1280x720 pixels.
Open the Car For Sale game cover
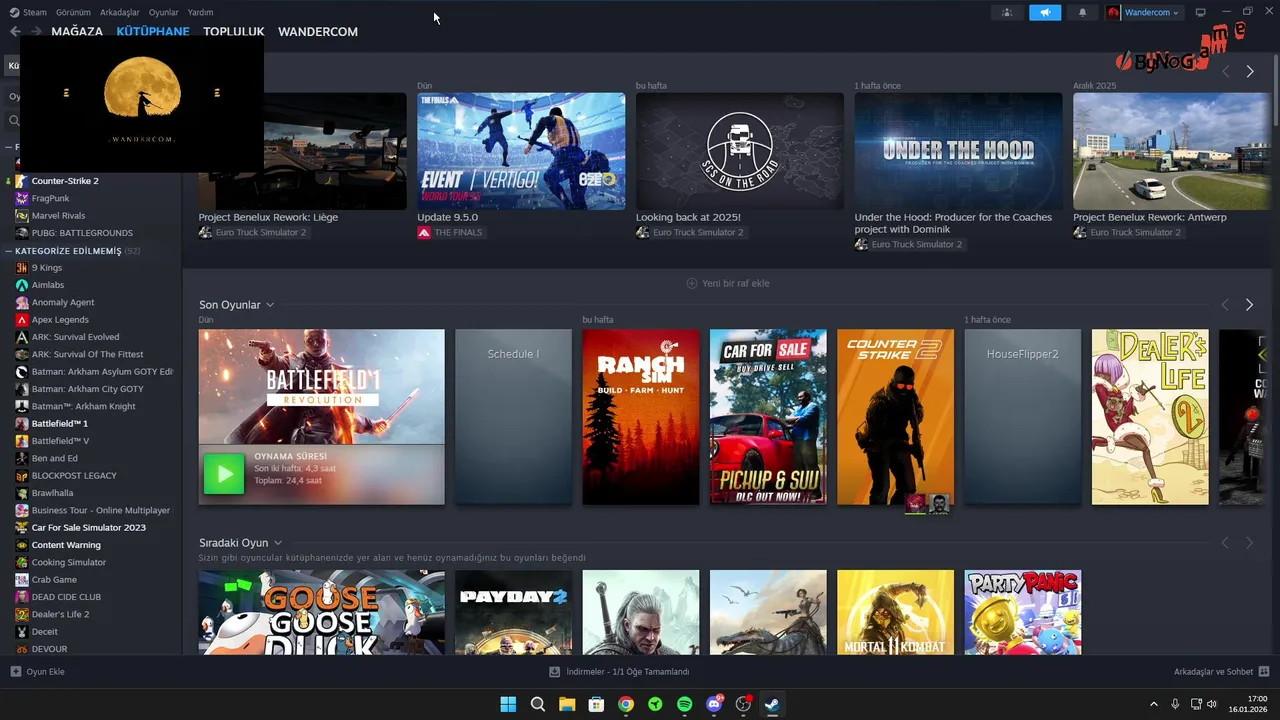(x=768, y=417)
